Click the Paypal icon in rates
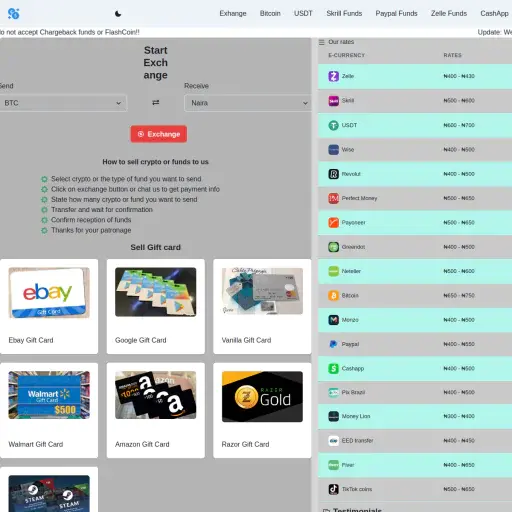 click(333, 344)
